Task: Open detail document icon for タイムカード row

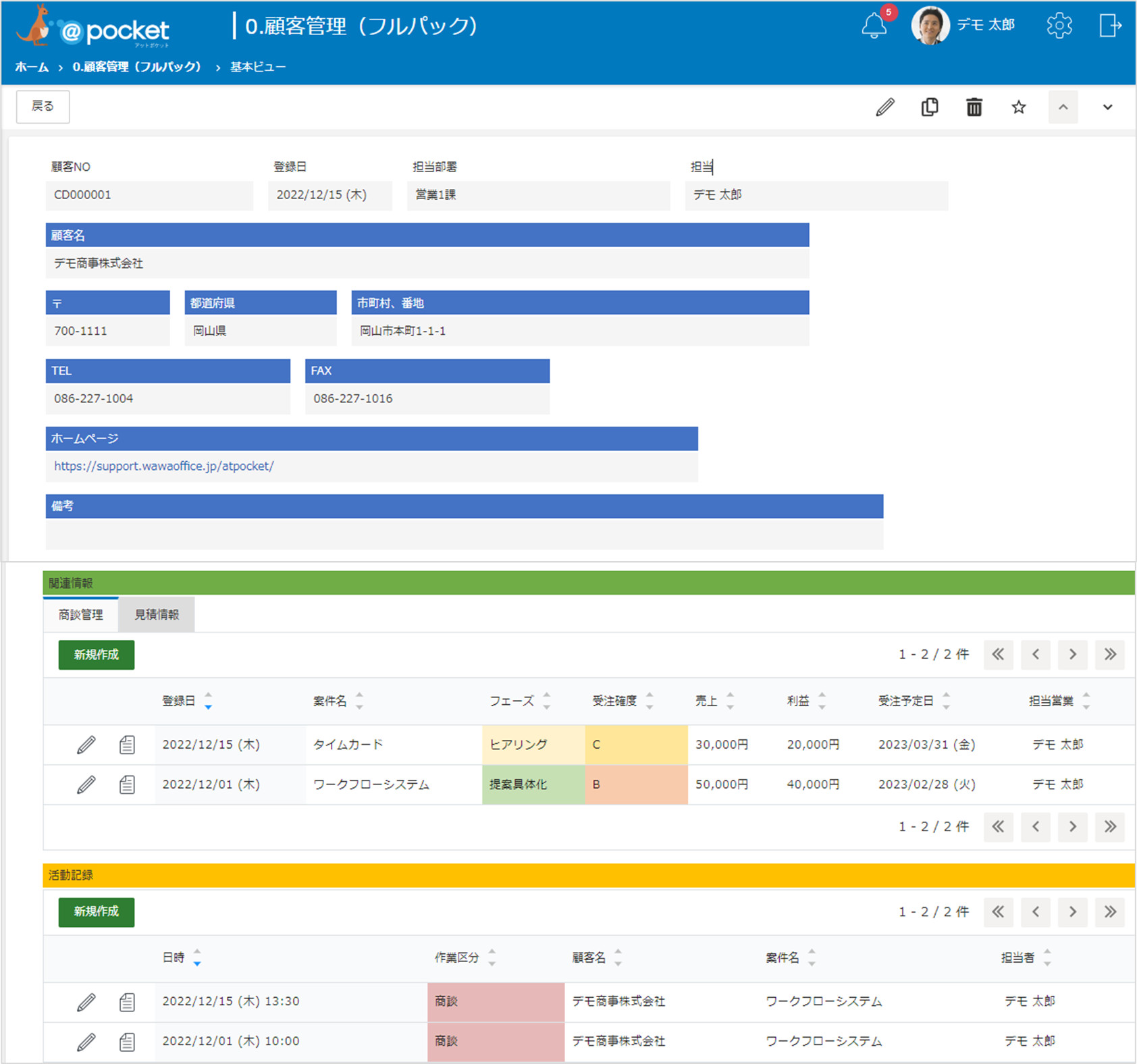Action: pyautogui.click(x=127, y=745)
